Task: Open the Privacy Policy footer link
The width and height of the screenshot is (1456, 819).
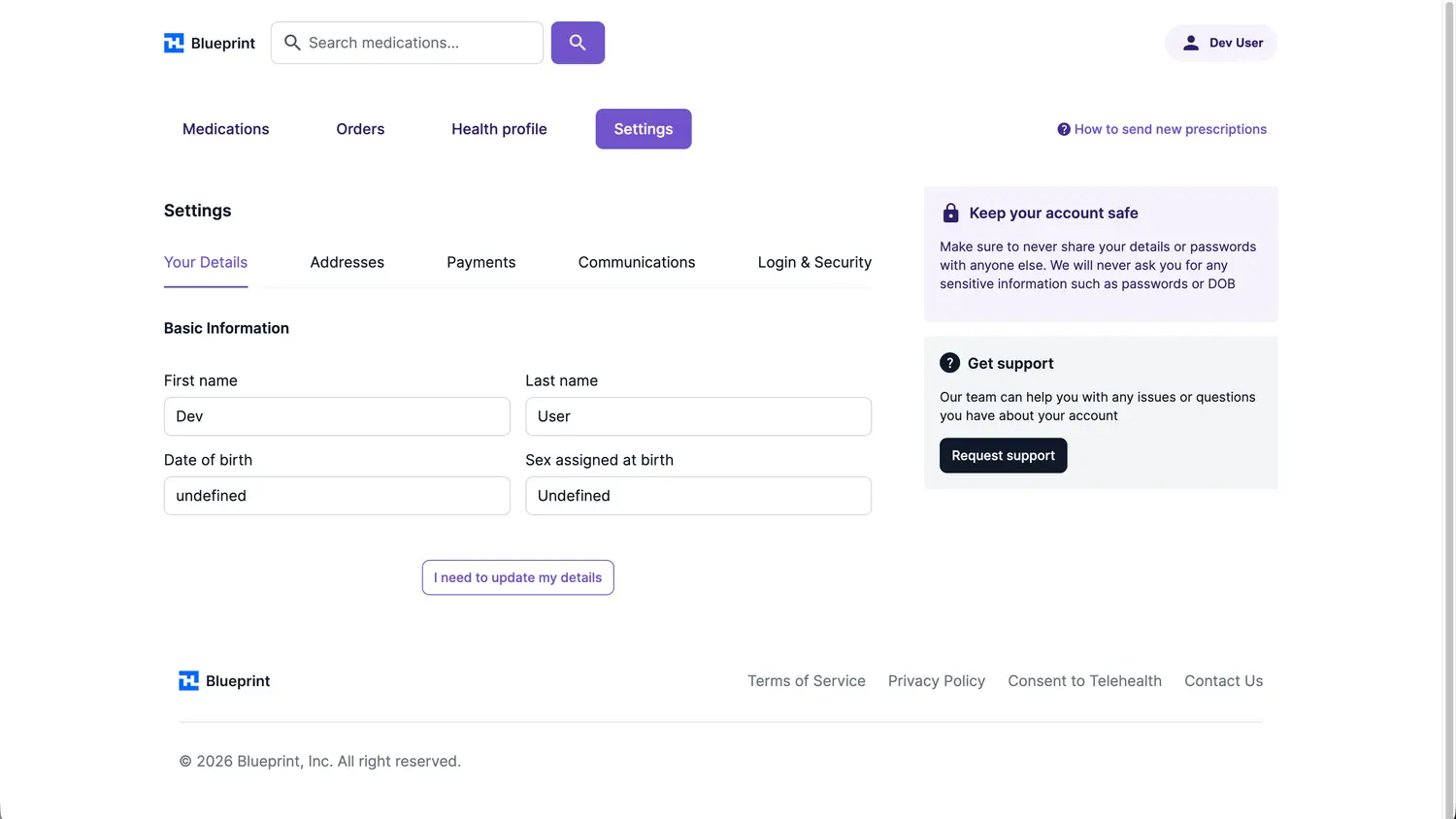Action: [936, 681]
